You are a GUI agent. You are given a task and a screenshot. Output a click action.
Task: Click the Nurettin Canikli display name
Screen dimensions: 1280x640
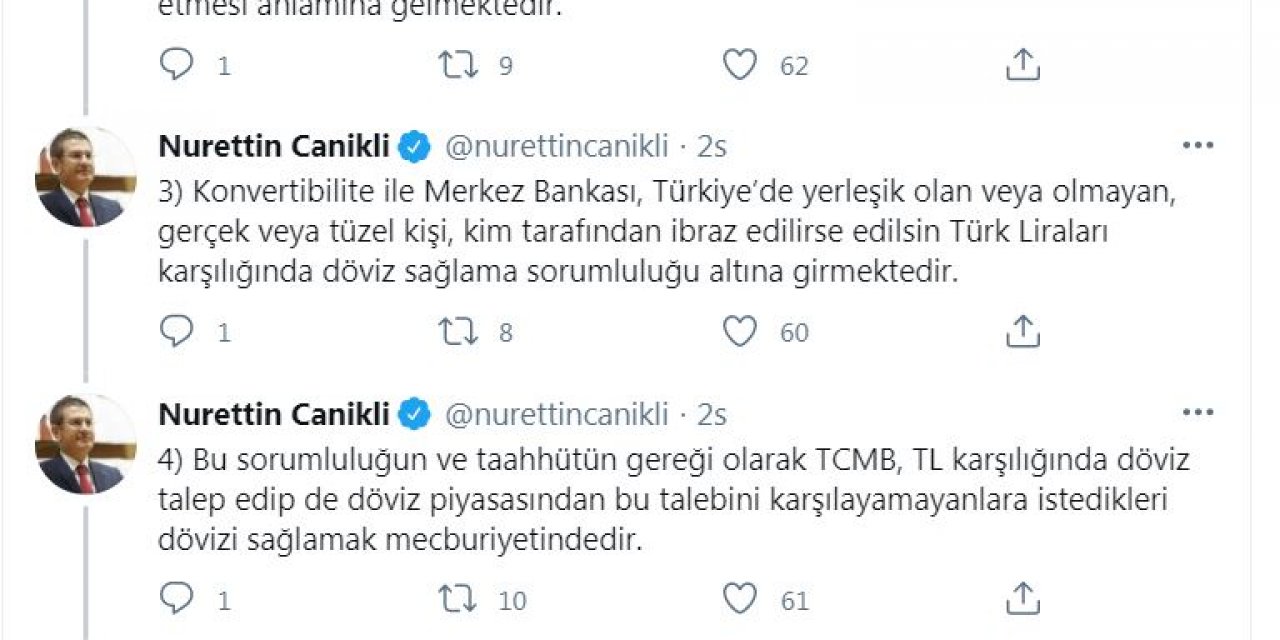pyautogui.click(x=270, y=144)
